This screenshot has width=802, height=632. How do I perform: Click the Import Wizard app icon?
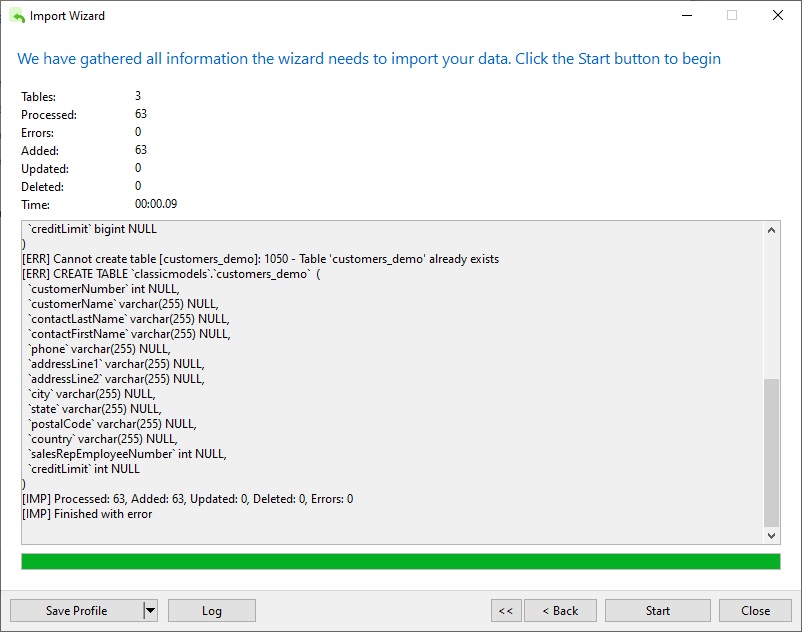17,16
